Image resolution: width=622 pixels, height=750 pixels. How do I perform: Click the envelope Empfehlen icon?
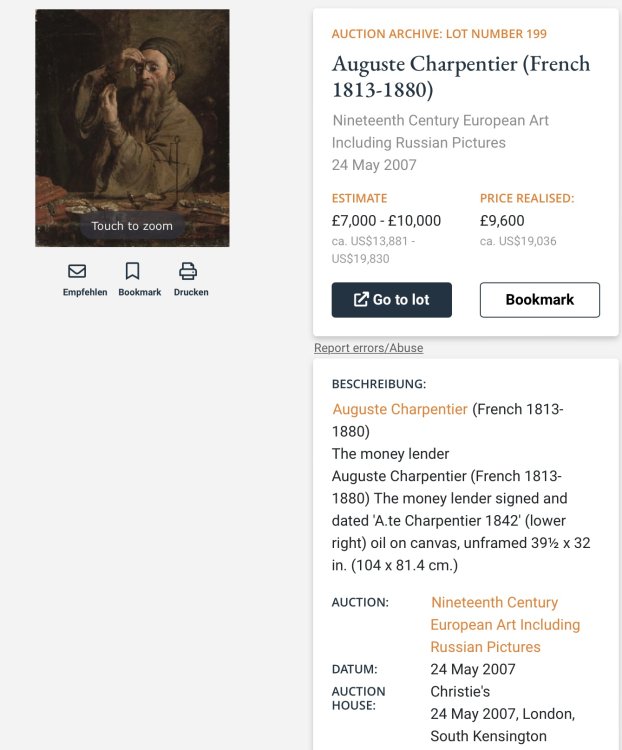[77, 271]
